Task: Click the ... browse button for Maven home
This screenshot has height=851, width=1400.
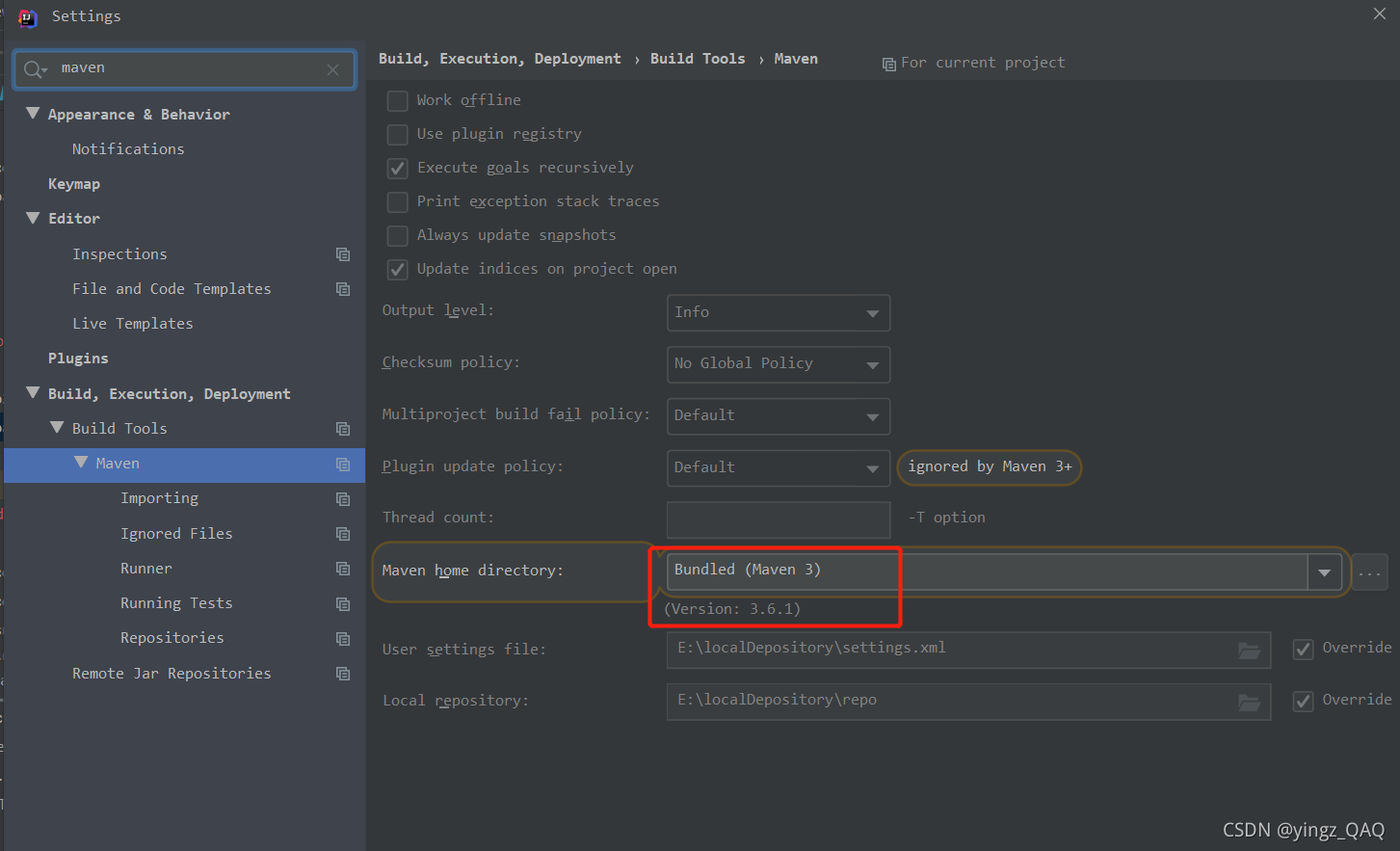Action: [x=1369, y=572]
